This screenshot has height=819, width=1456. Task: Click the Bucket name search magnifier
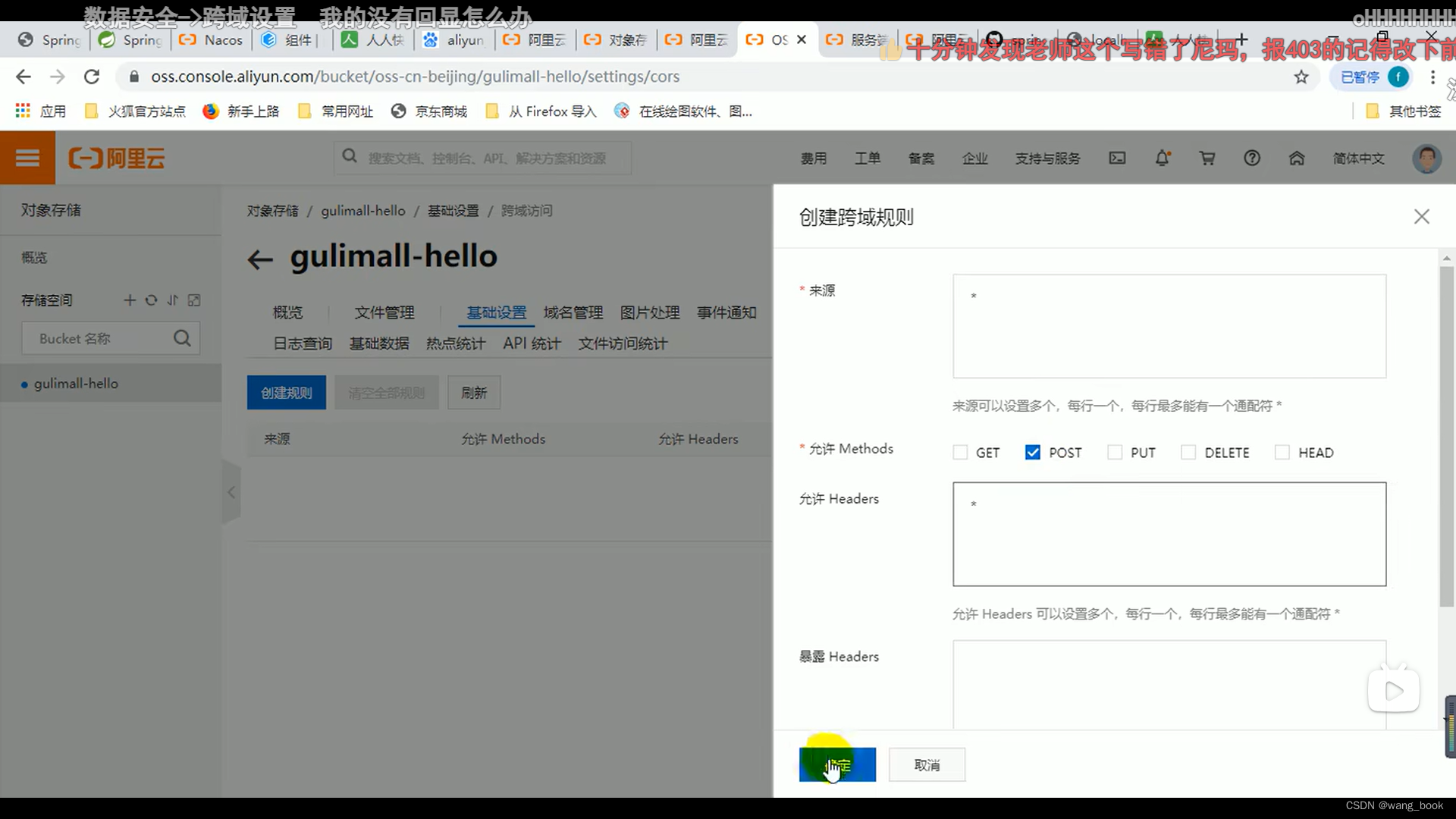tap(182, 338)
